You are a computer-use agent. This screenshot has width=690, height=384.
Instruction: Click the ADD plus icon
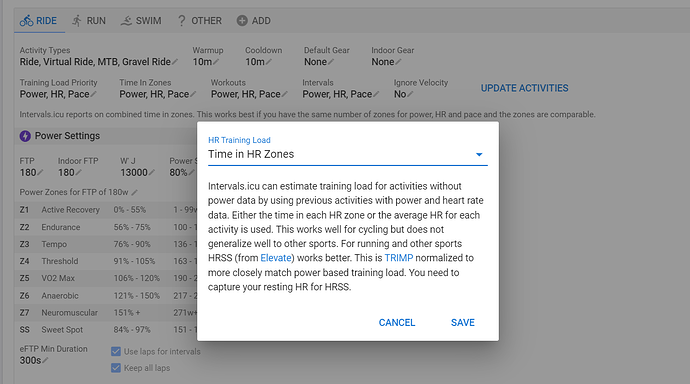(x=242, y=21)
